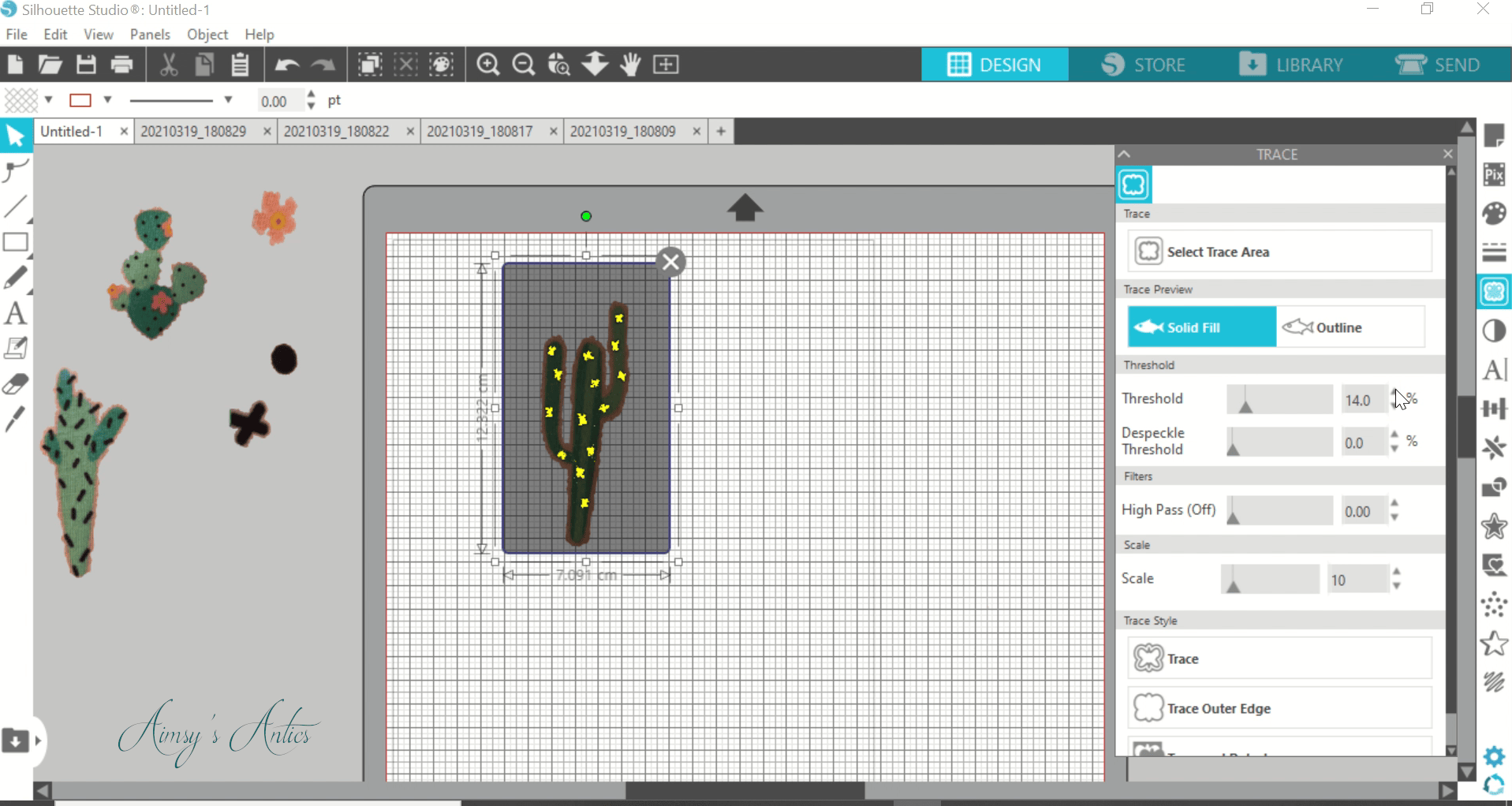Screen dimensions: 1512x806
Task: Select the Knife tool
Action: (16, 420)
